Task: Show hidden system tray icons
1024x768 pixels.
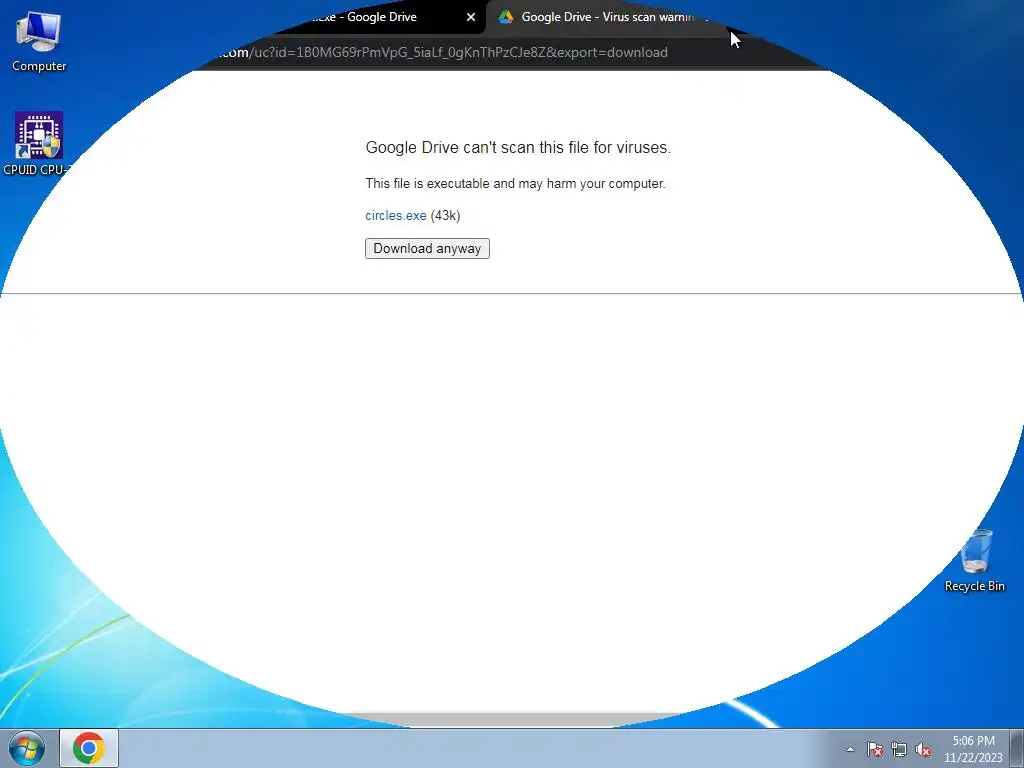Action: [x=850, y=749]
